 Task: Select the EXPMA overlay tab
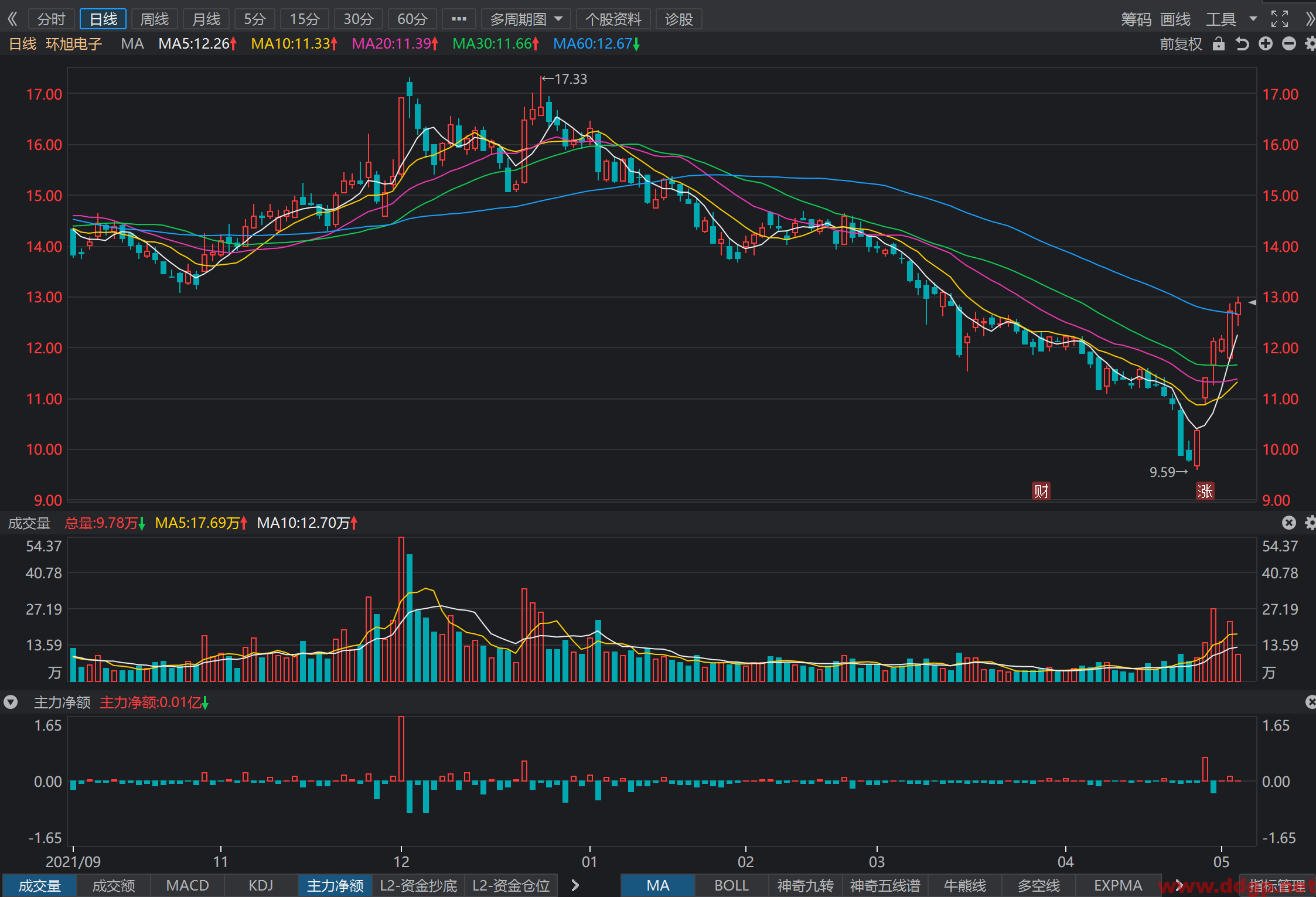1118,885
